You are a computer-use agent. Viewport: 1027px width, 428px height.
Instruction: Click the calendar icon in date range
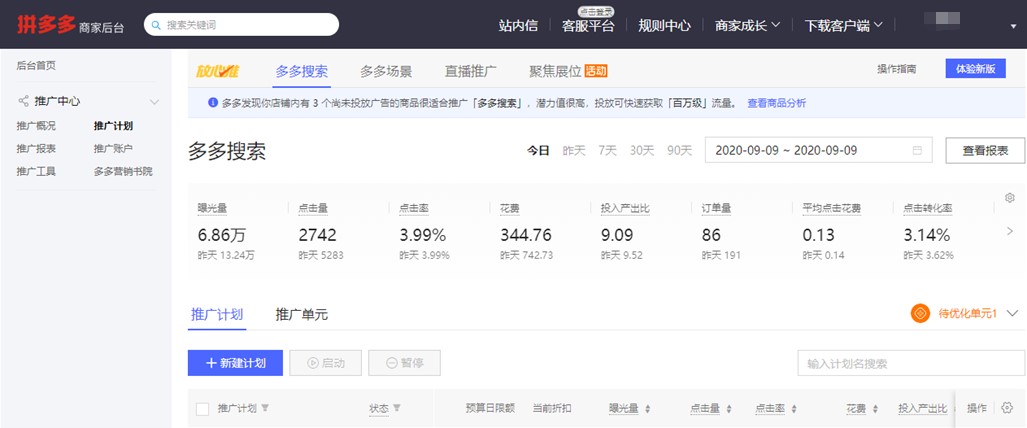918,150
